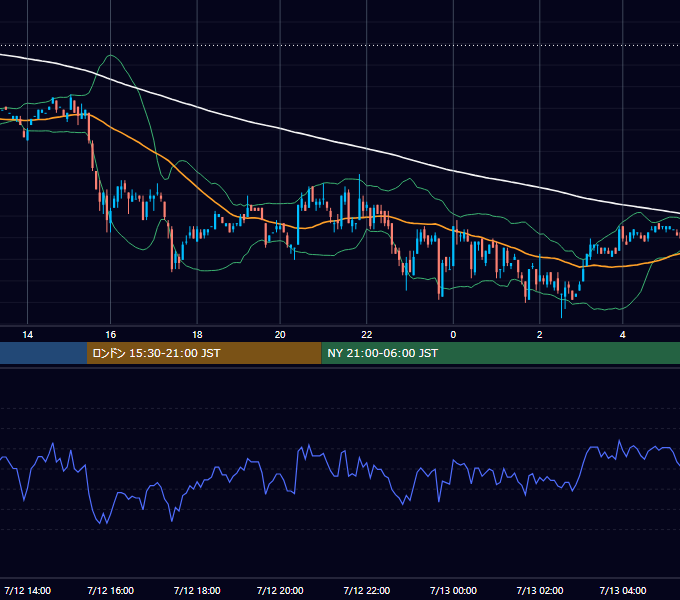Click the 16 hour axis label
The width and height of the screenshot is (680, 600).
(111, 334)
